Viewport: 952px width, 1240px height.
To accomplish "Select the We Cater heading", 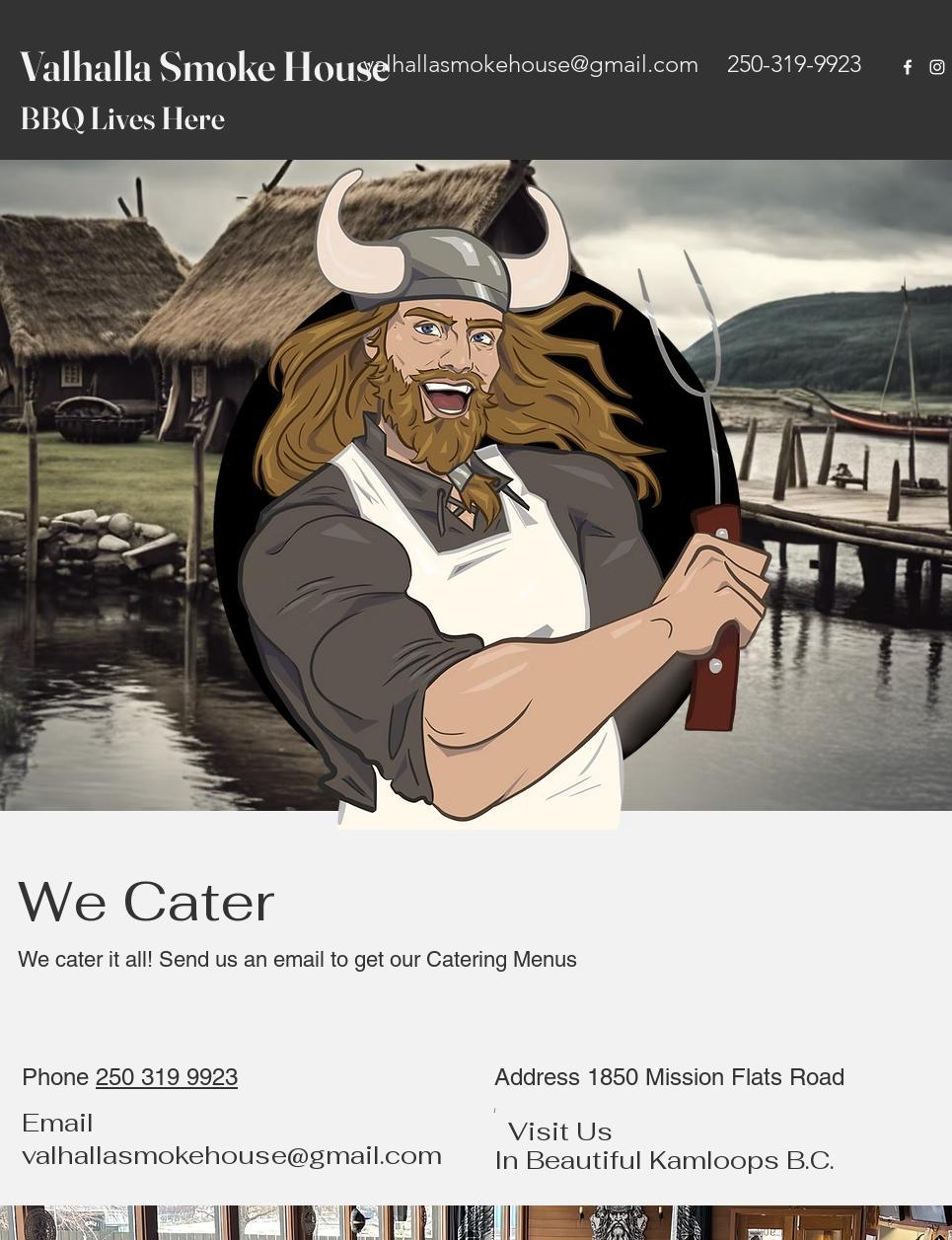I will tap(146, 902).
